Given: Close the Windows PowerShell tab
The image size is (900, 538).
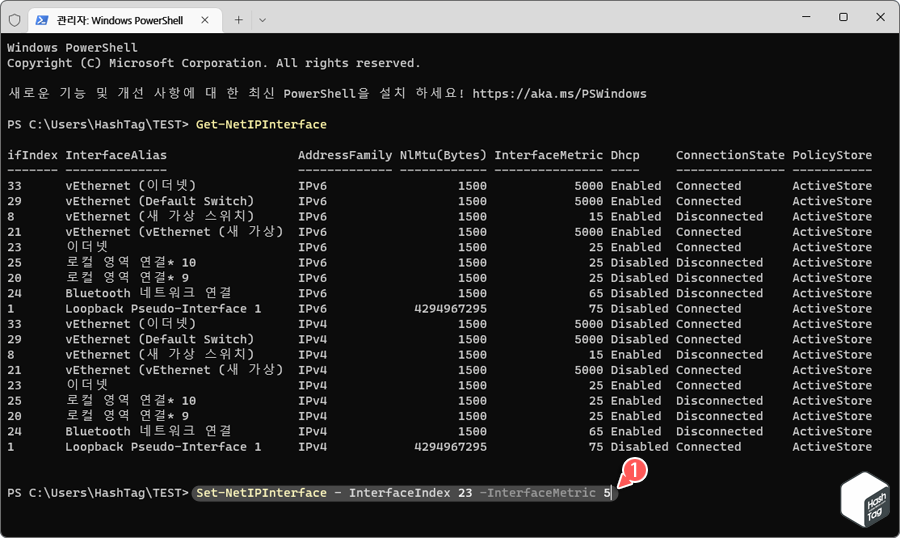Looking at the screenshot, I should (205, 20).
